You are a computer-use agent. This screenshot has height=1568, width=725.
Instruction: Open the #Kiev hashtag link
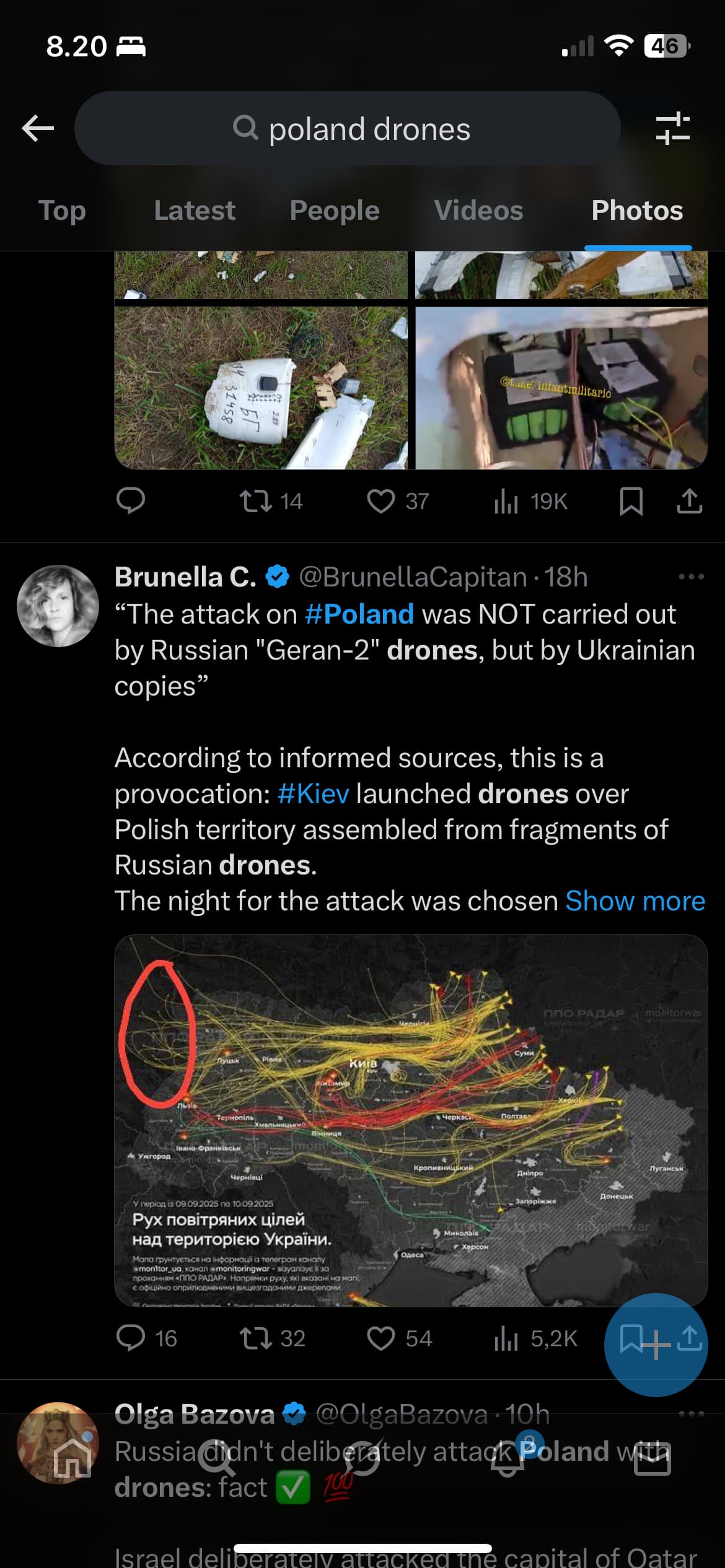pos(314,794)
